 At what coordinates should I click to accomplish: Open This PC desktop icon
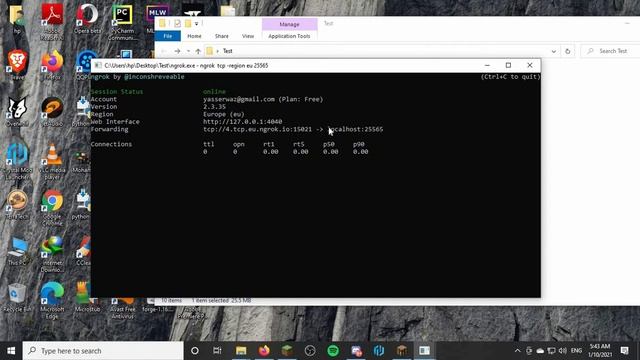17,251
